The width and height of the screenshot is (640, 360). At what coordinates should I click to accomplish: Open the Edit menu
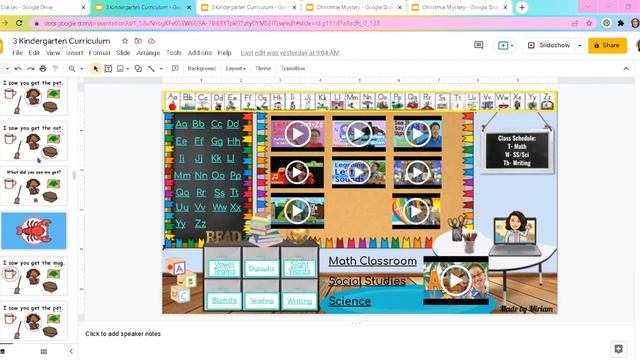click(34, 53)
